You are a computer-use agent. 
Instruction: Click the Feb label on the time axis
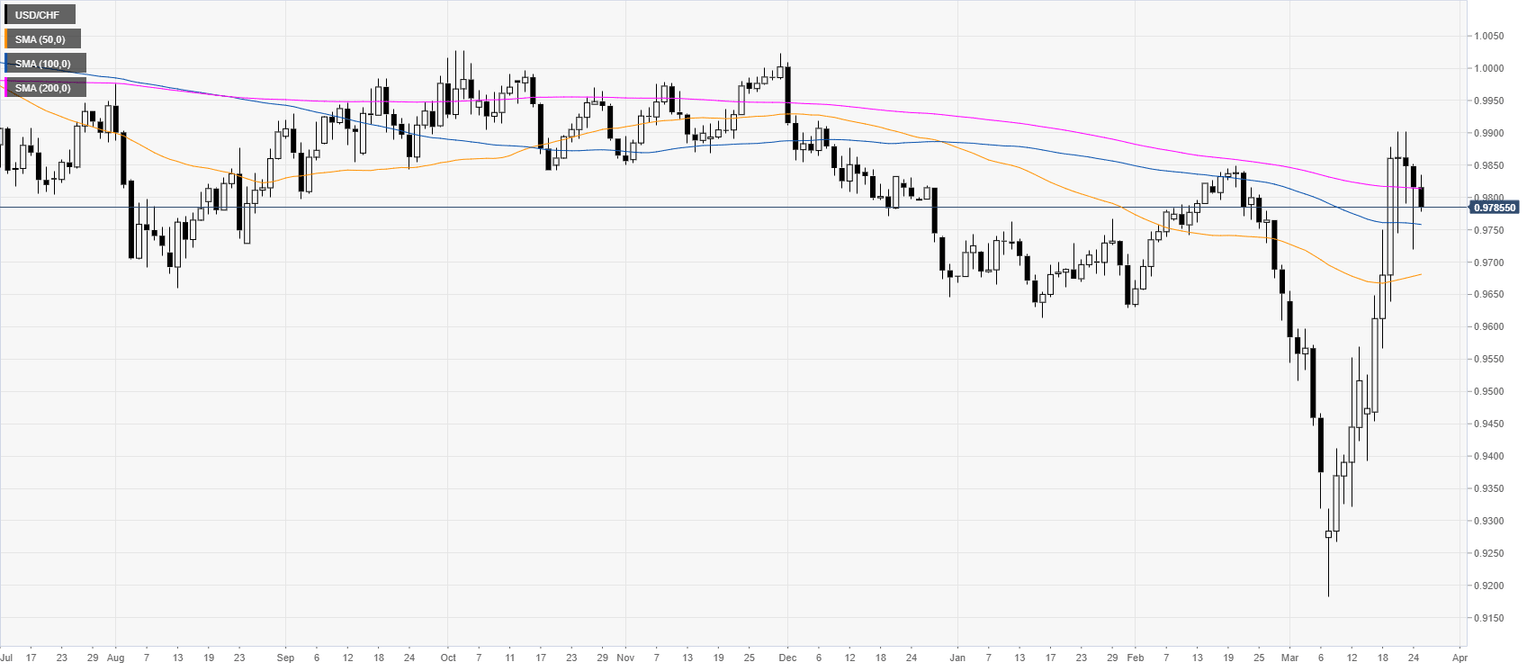pos(1134,659)
